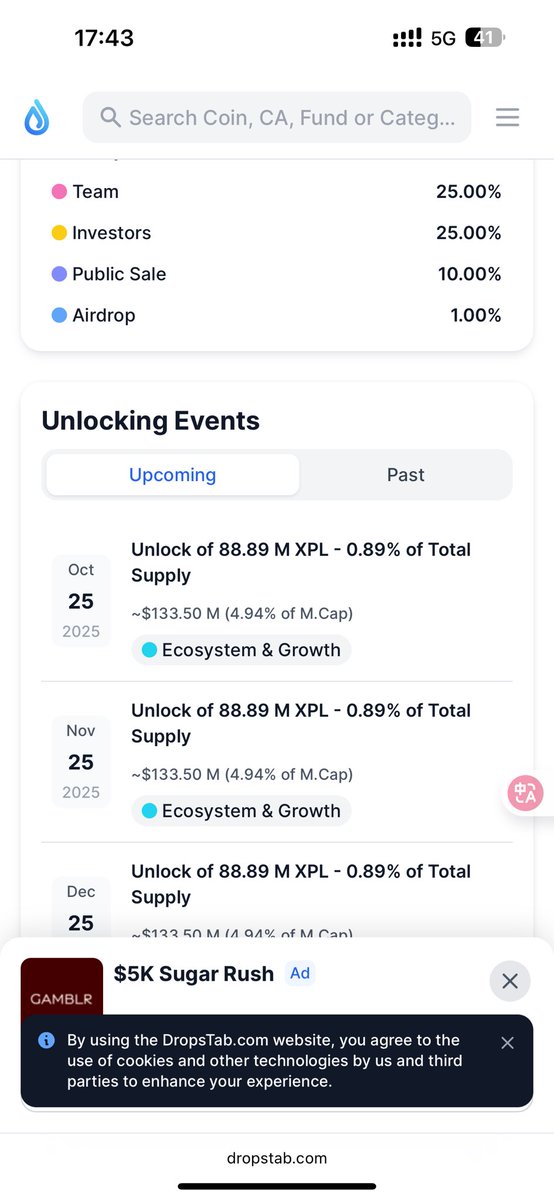554x1200 pixels.
Task: Open the GAMBLR ad thumbnail
Action: coord(62,990)
